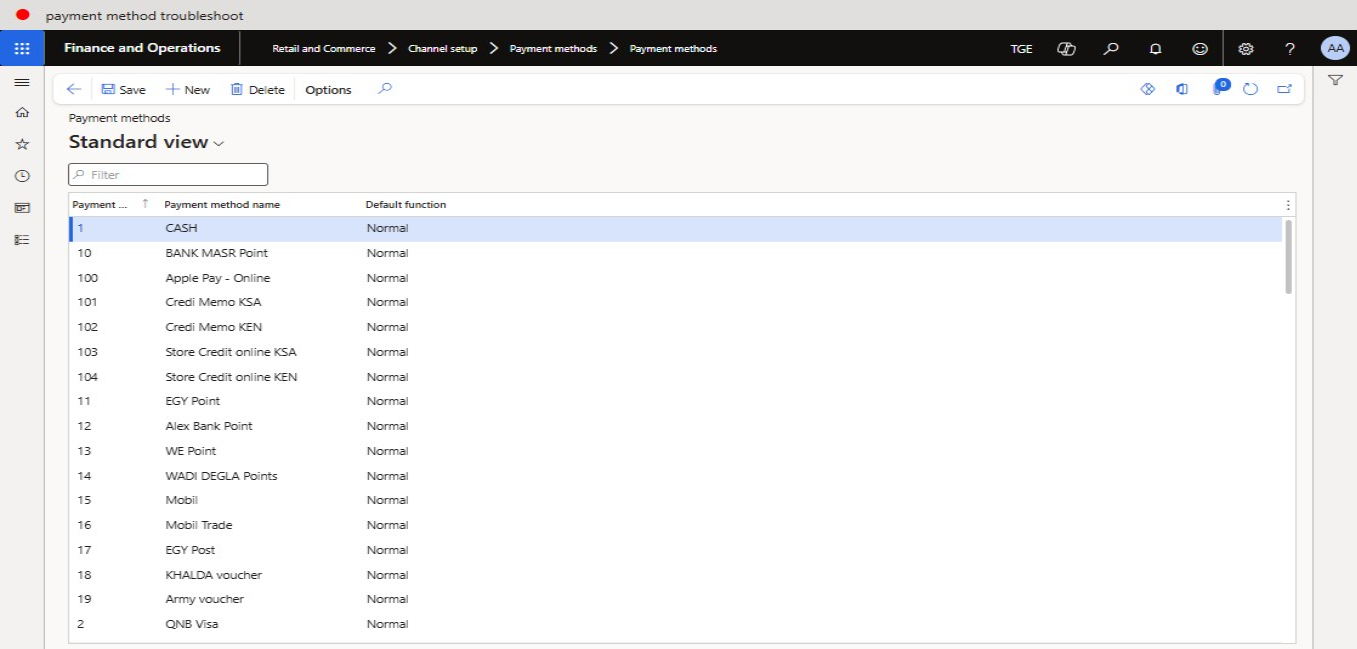The height and width of the screenshot is (649, 1357).
Task: Select KHALDA voucher row
Action: click(675, 575)
